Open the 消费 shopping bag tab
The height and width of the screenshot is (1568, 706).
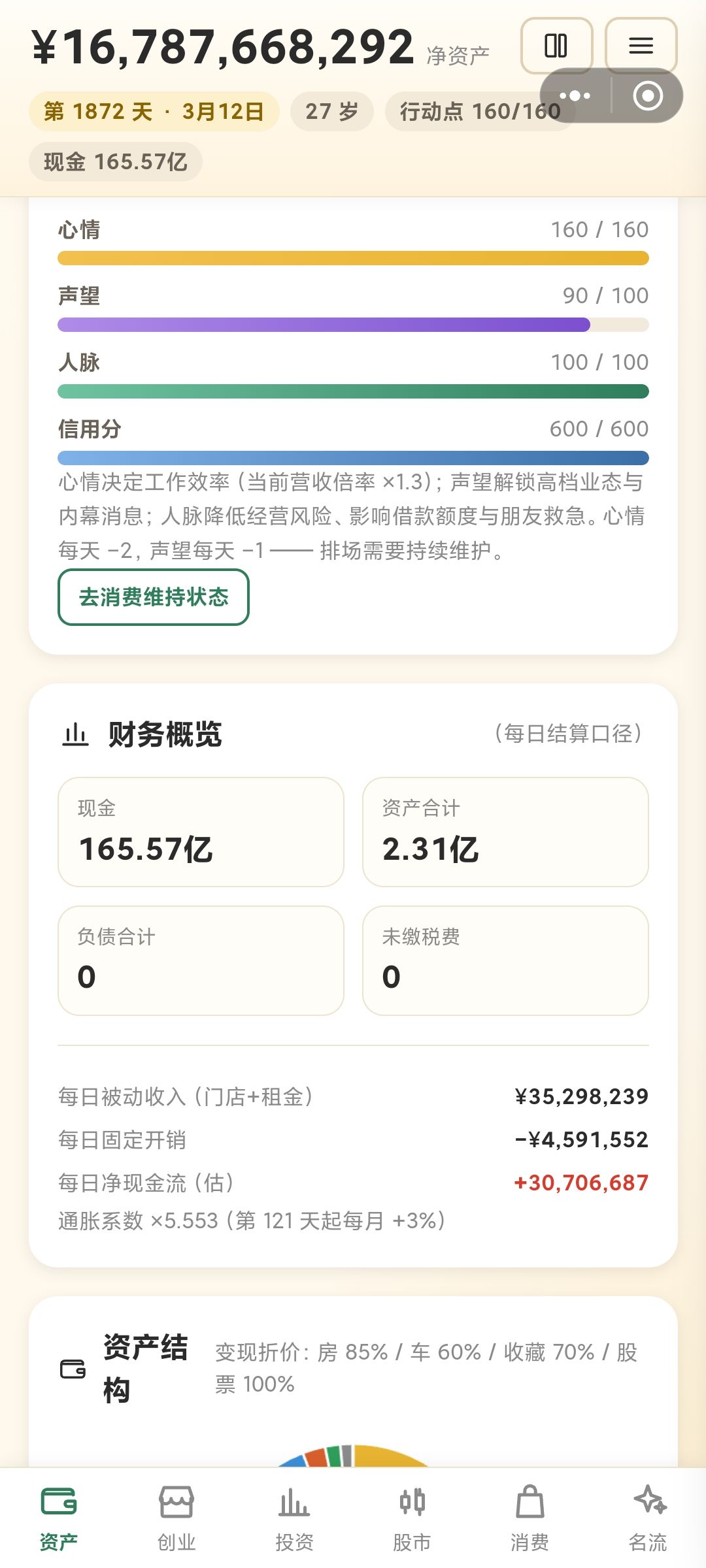(x=529, y=1518)
